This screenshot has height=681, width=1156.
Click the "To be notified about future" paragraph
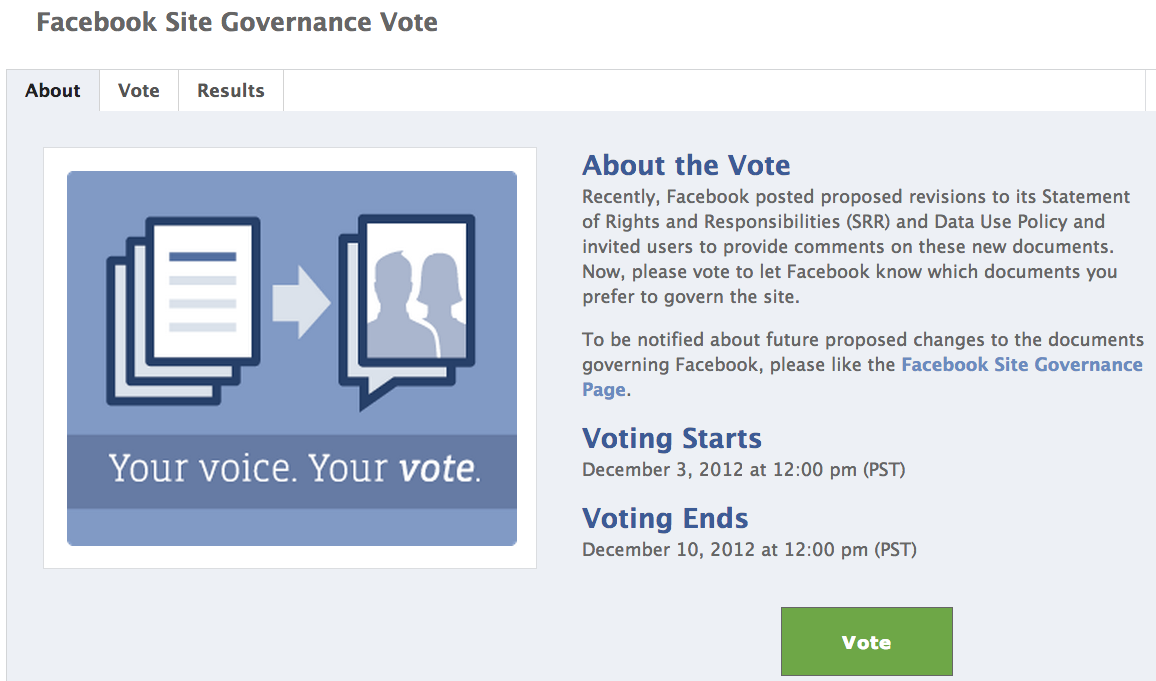[x=862, y=341]
